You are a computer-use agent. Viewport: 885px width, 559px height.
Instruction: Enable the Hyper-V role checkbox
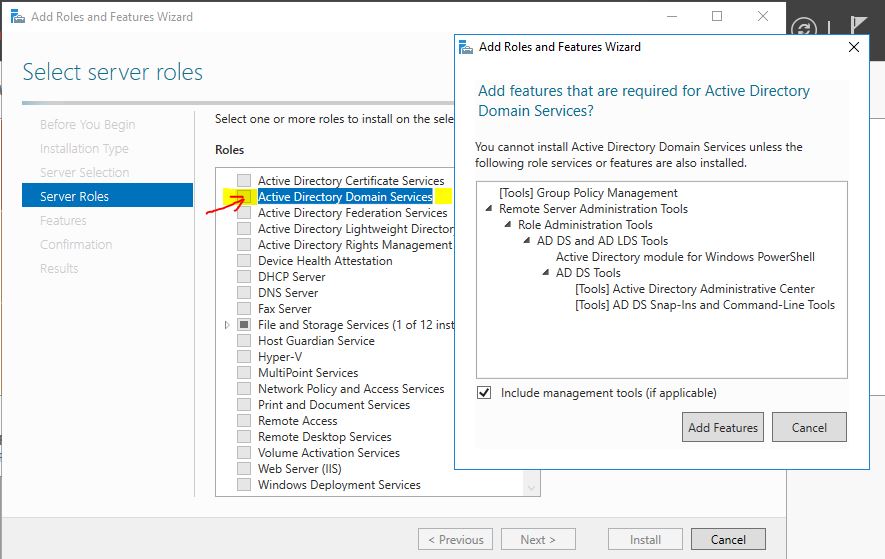coord(244,357)
